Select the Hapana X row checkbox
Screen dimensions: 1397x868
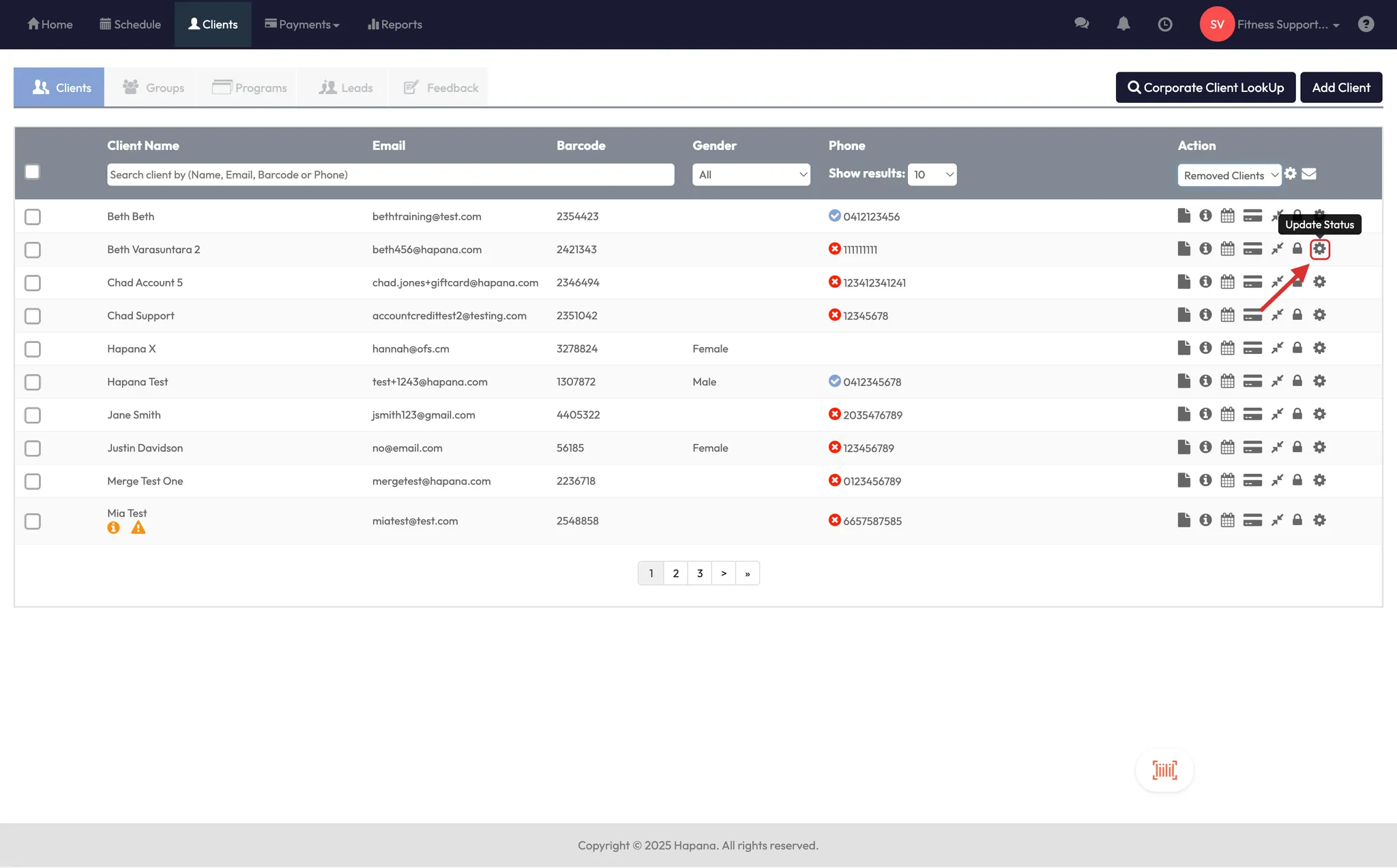click(x=33, y=349)
